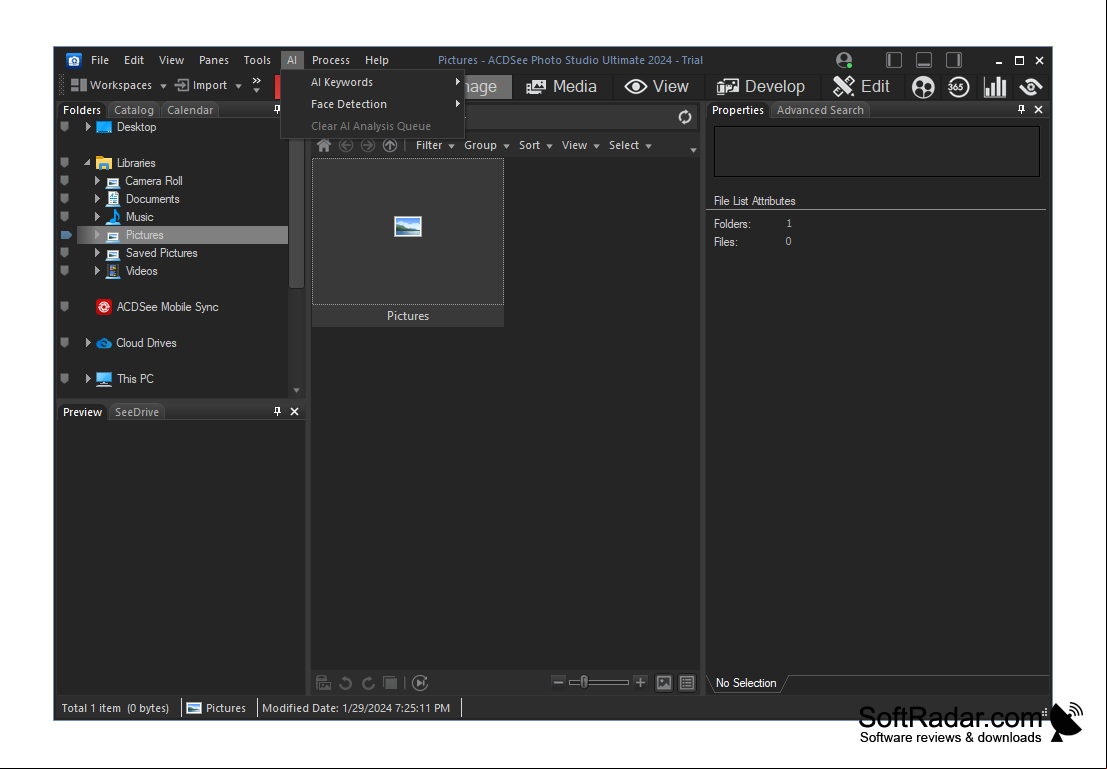
Task: Open Face Detection submenu
Action: coord(373,105)
